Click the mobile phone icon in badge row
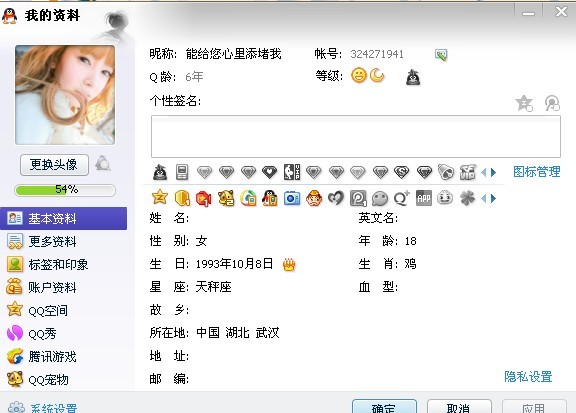 pyautogui.click(x=182, y=172)
